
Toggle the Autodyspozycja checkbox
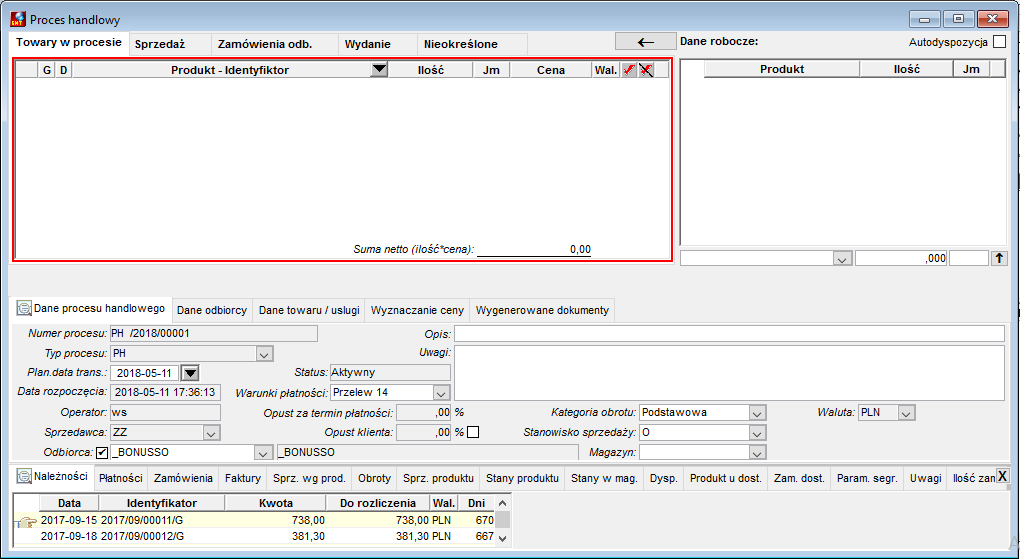click(x=999, y=42)
